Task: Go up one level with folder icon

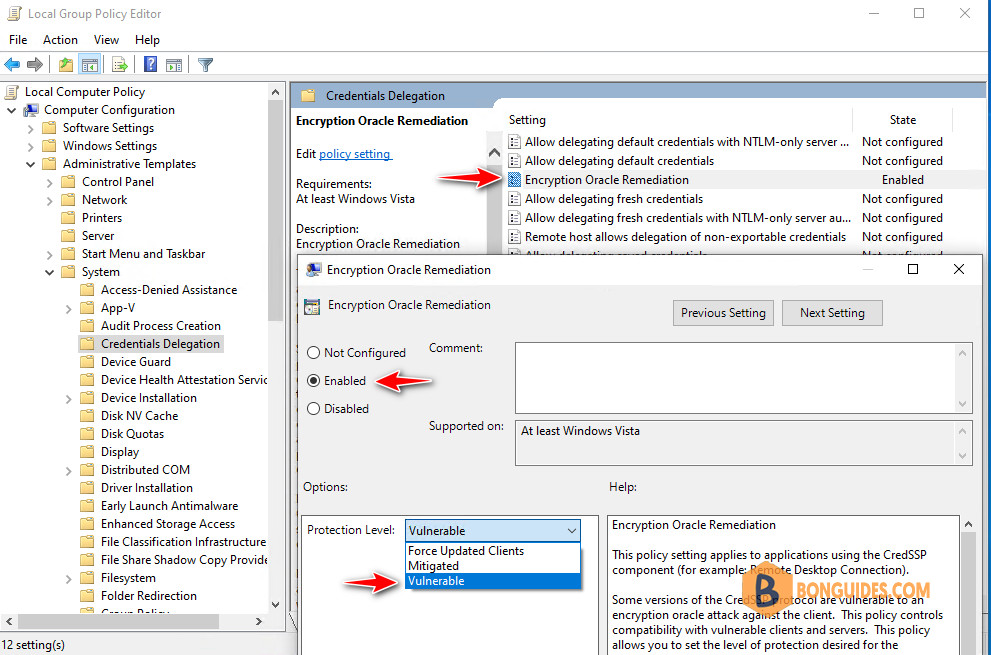Action: pos(65,64)
